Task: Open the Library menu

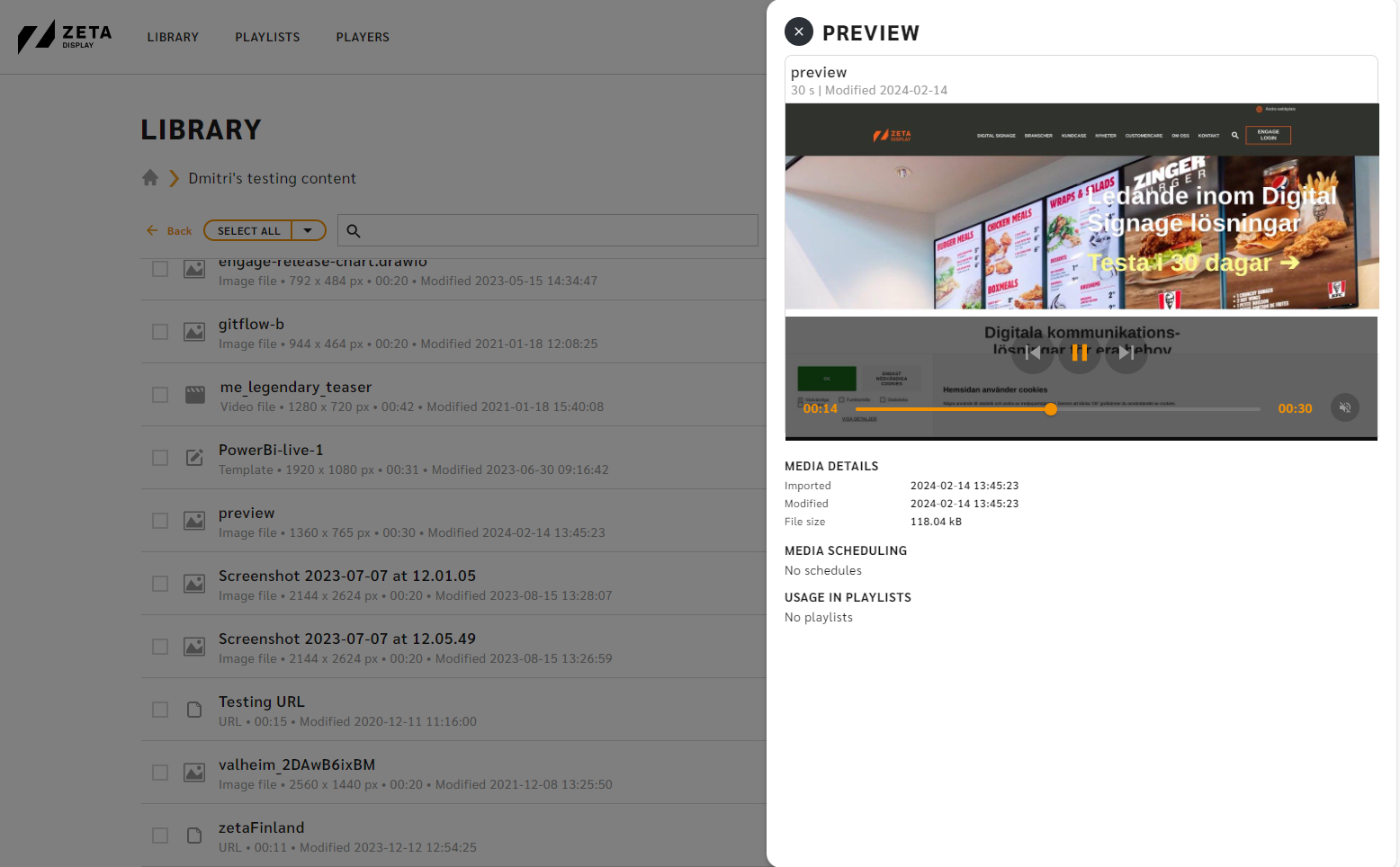Action: [x=173, y=37]
